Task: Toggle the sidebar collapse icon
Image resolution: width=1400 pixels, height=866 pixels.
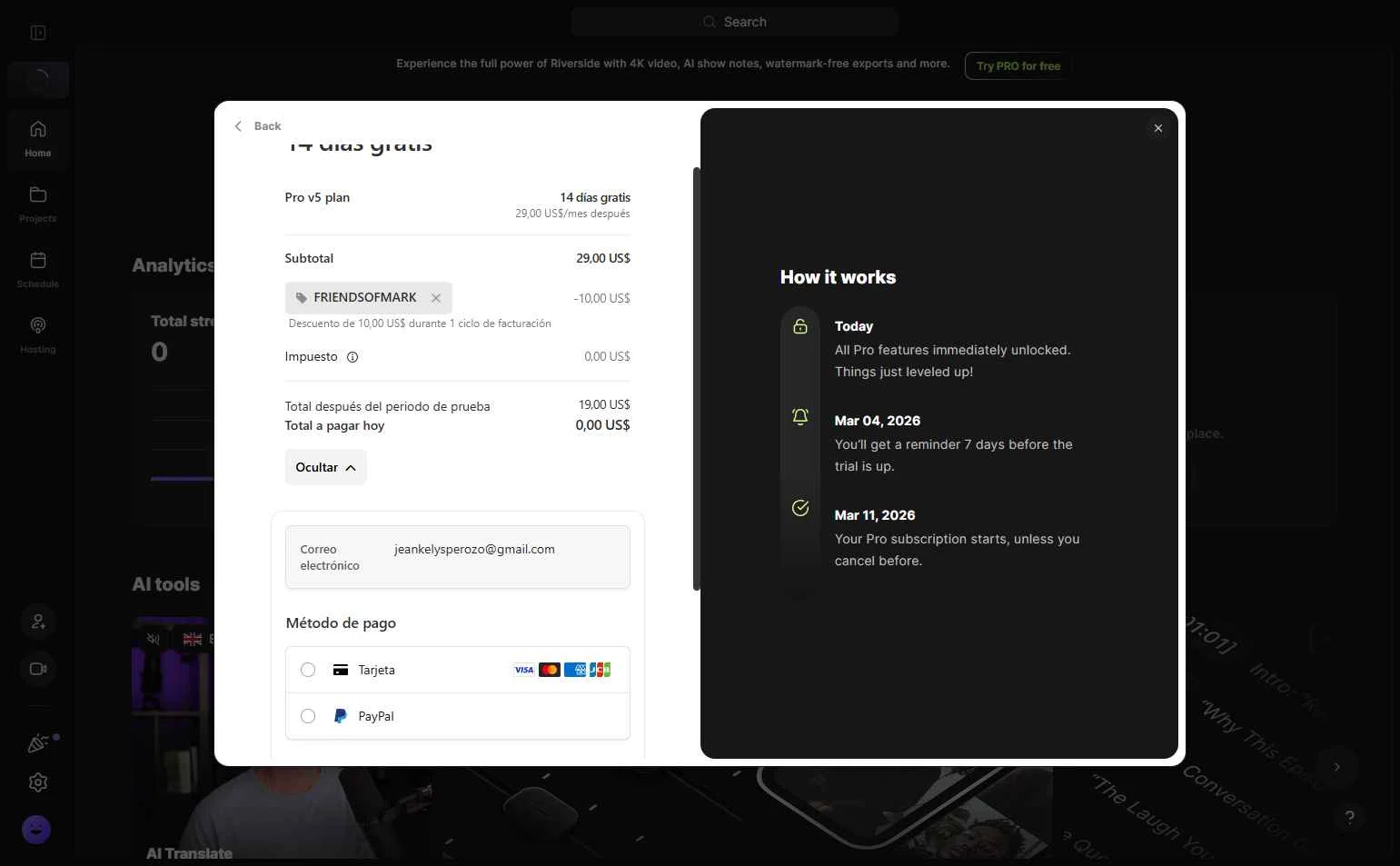Action: click(38, 33)
